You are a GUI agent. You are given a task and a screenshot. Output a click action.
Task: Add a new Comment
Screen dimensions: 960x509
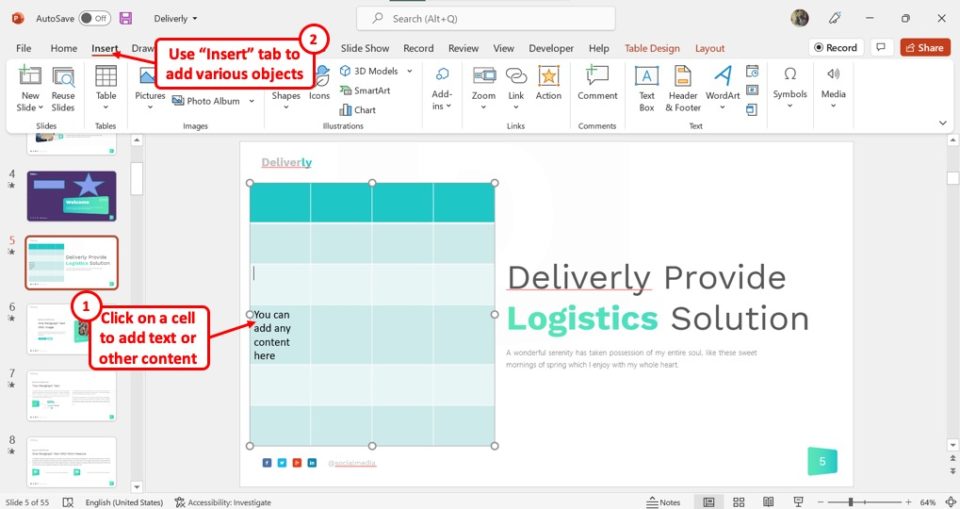(597, 83)
